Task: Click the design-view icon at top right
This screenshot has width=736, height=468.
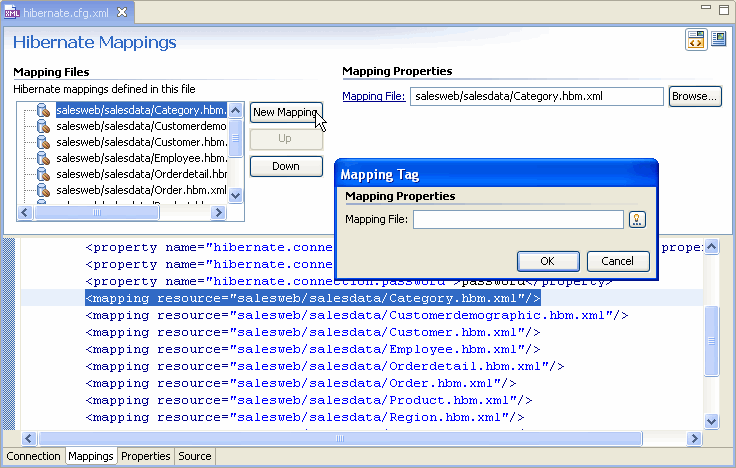Action: 719,38
